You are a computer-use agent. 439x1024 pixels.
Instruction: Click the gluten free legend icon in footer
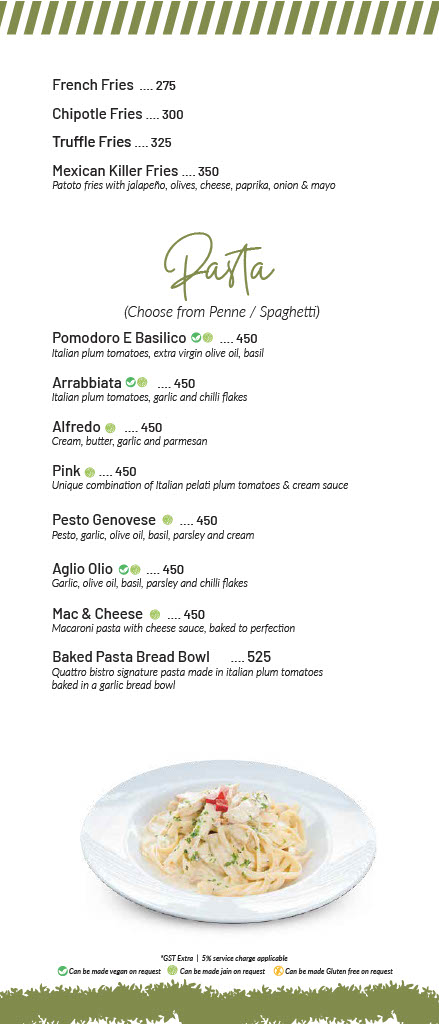point(278,971)
